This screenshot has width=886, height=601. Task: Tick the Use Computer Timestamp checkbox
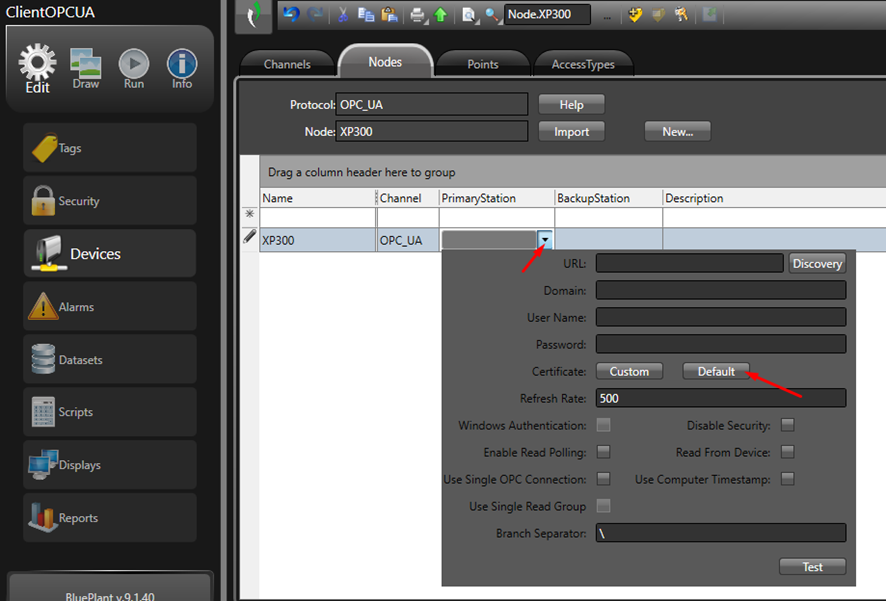coord(788,480)
